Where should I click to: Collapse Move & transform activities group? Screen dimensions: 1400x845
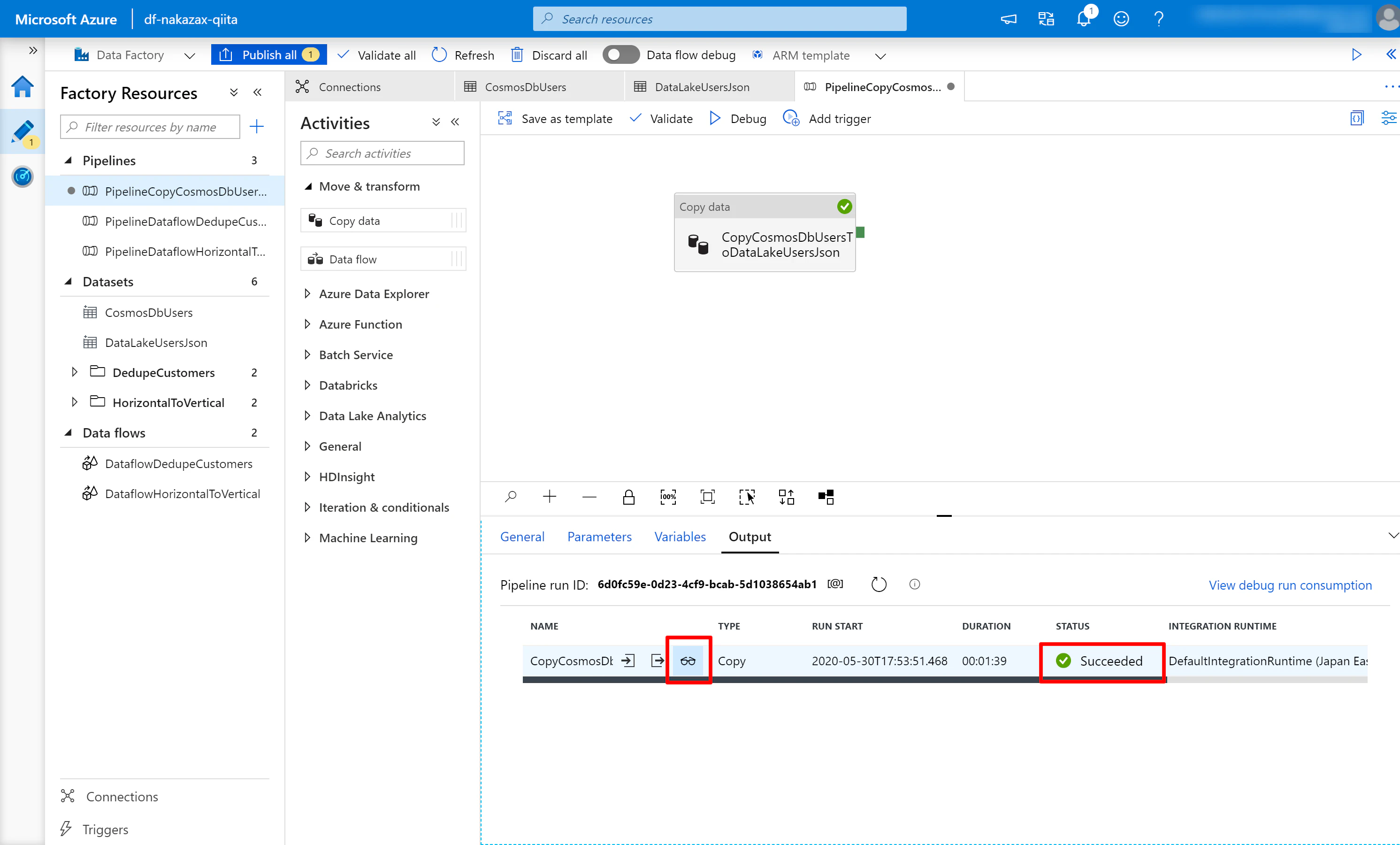click(308, 186)
